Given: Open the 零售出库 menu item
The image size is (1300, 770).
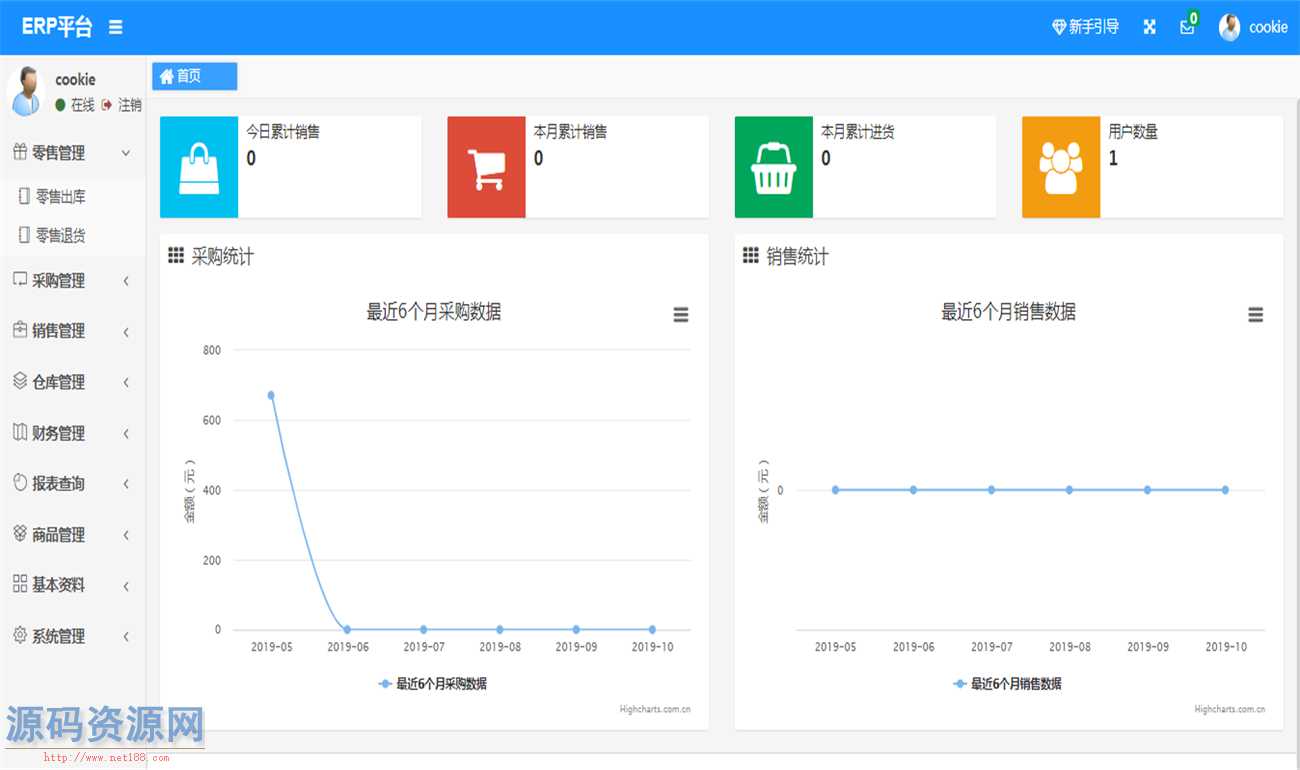Looking at the screenshot, I should [x=60, y=197].
